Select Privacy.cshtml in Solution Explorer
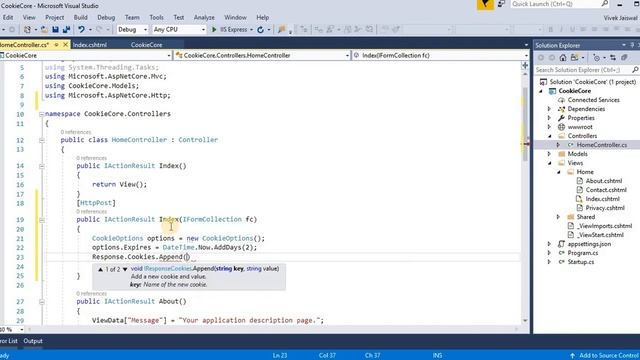The image size is (640, 360). tap(605, 208)
